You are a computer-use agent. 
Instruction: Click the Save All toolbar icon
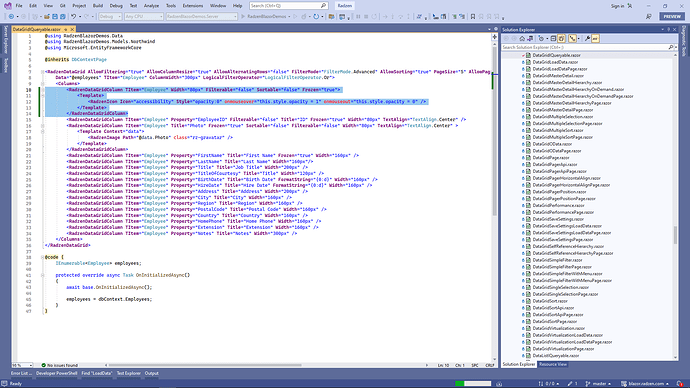62,16
